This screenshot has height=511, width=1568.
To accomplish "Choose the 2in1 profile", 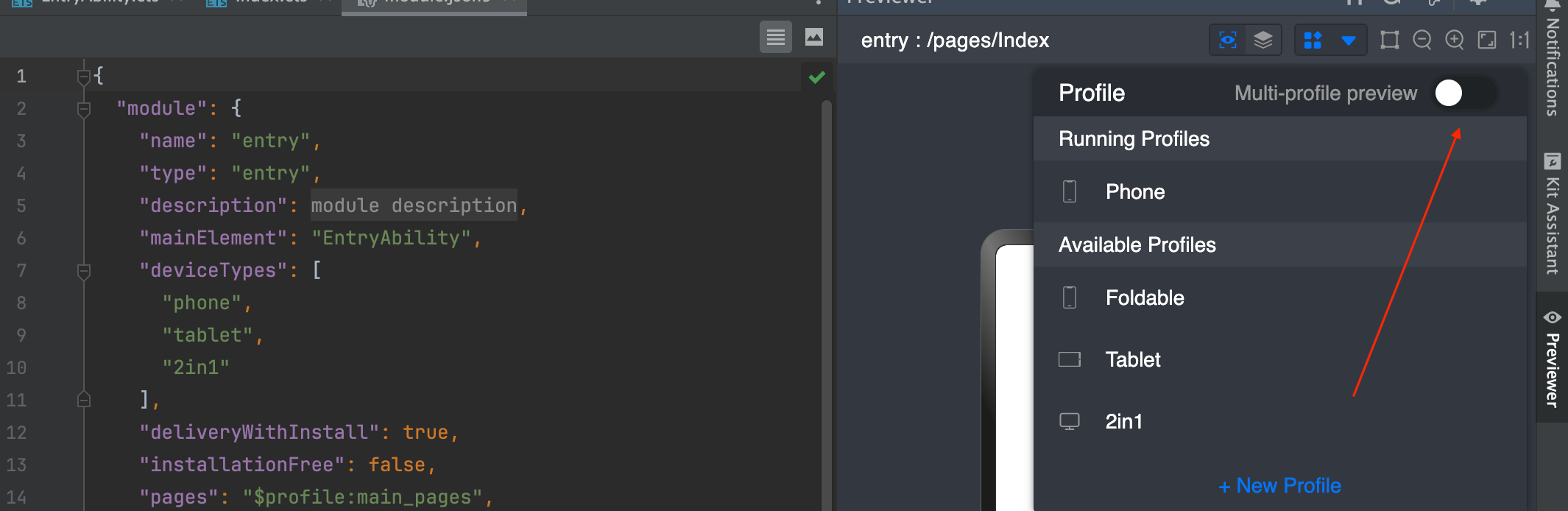I will click(x=1123, y=421).
